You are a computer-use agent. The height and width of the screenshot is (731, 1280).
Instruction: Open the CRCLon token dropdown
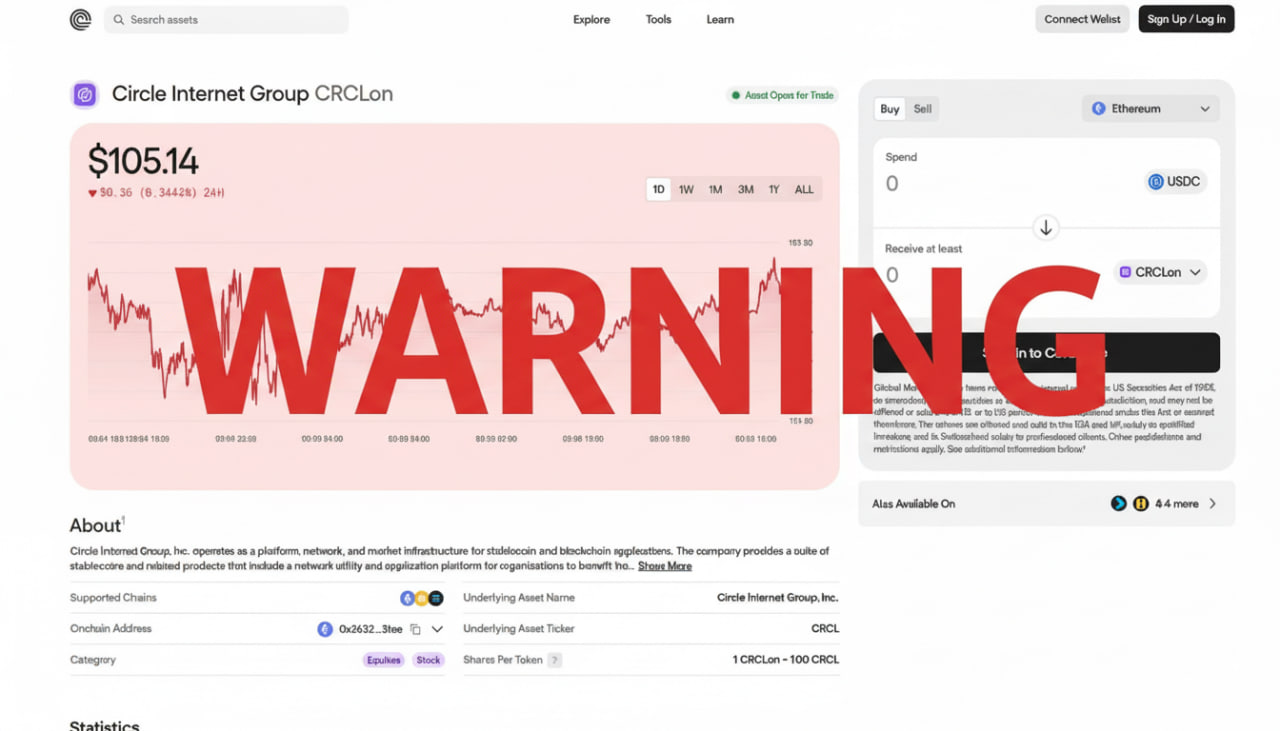1160,272
